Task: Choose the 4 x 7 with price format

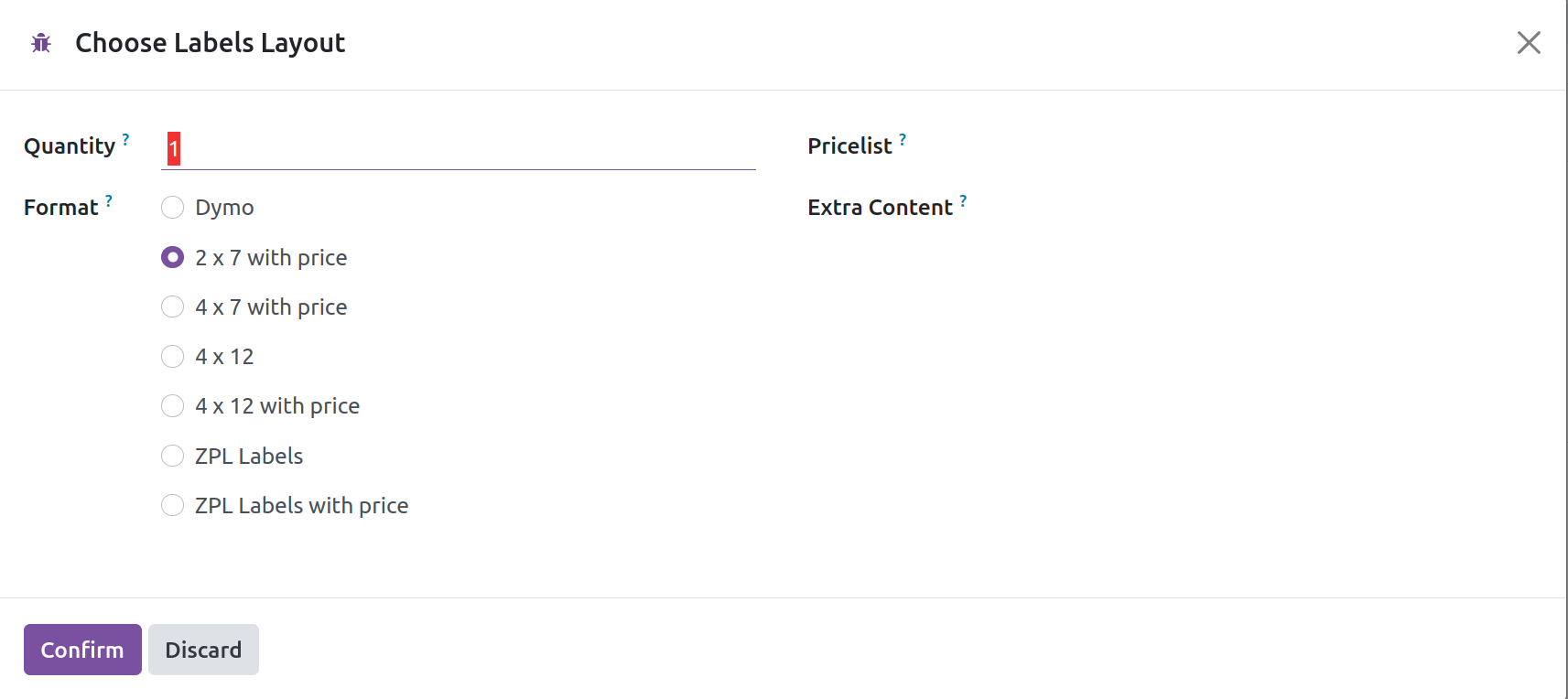Action: click(173, 307)
